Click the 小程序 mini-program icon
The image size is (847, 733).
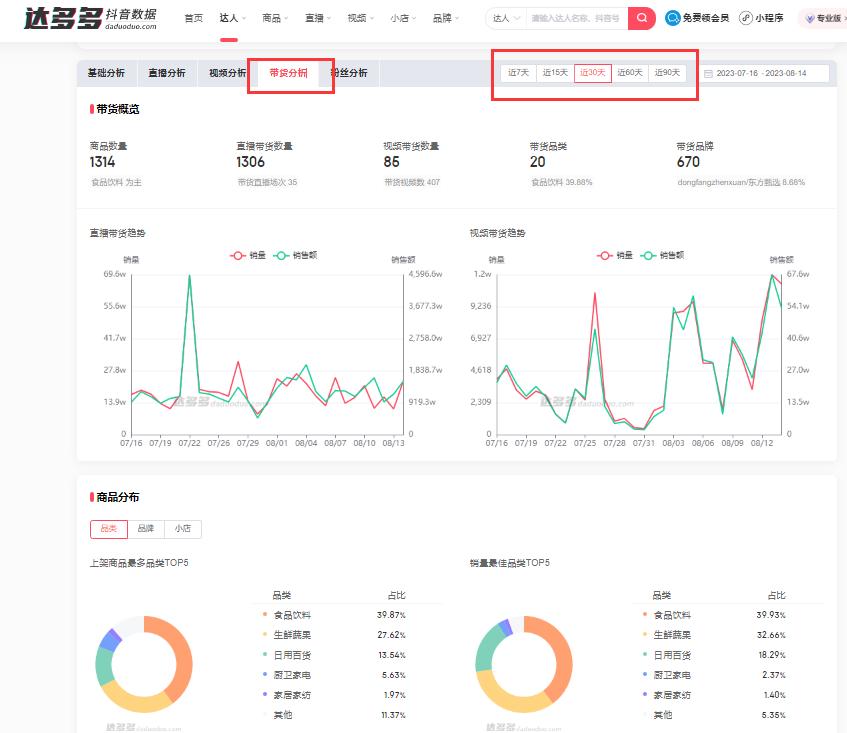743,18
